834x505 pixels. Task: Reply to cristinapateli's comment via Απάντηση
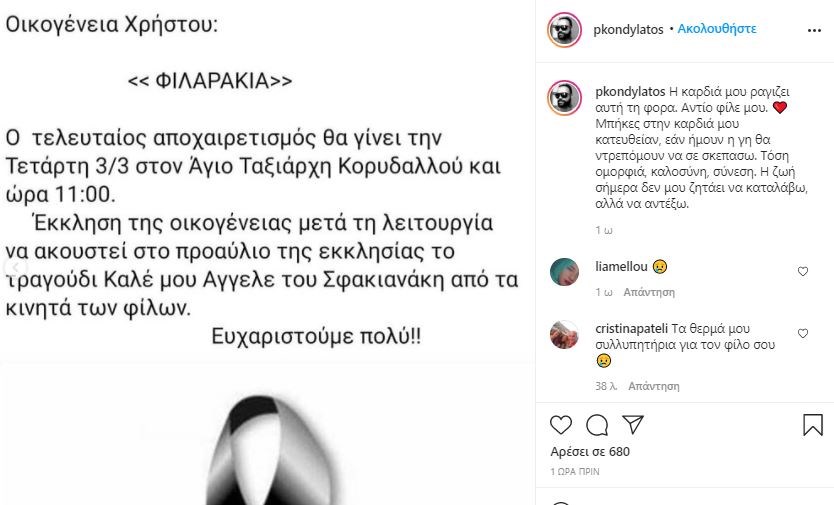click(654, 386)
